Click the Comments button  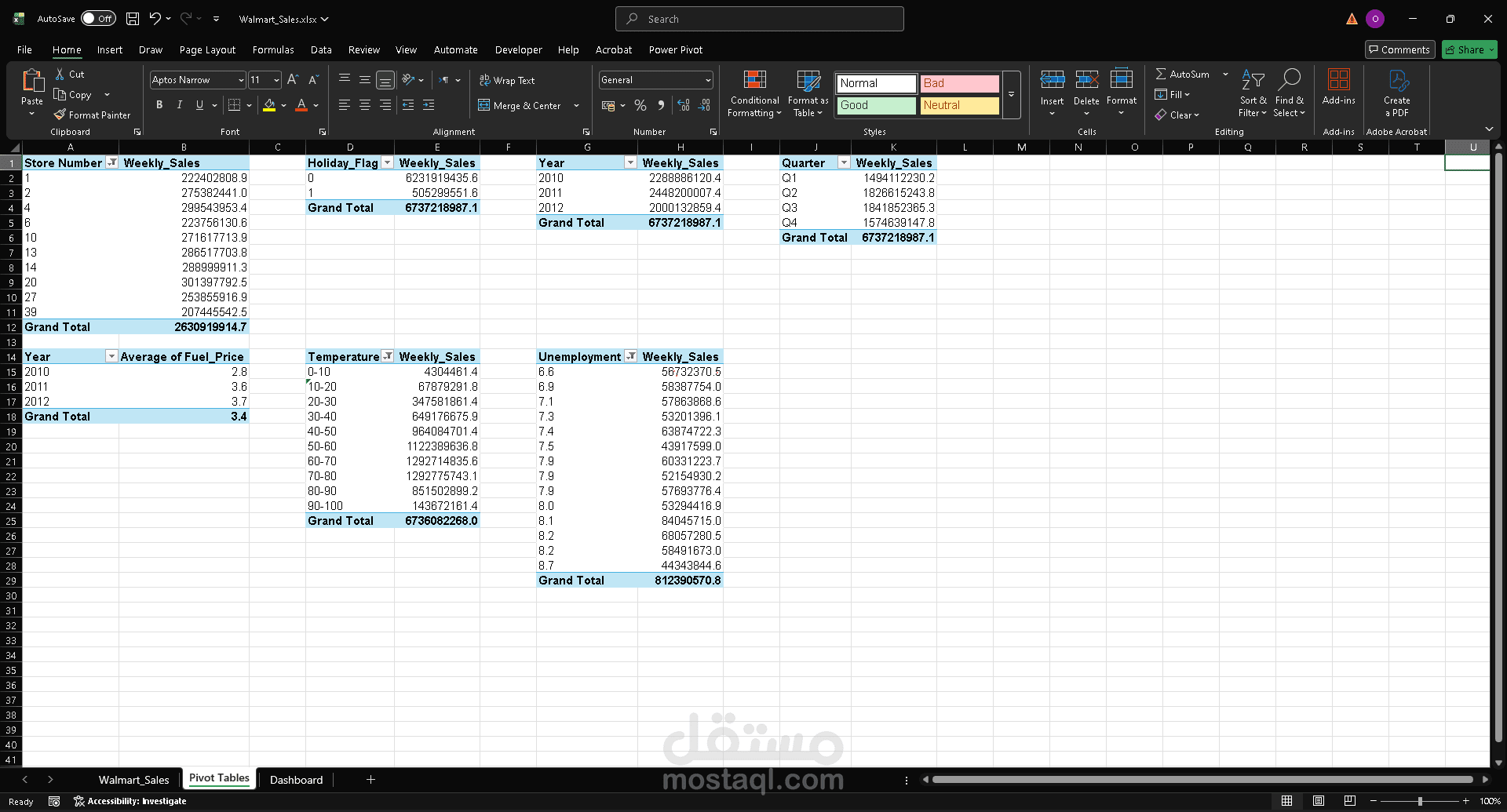(1399, 49)
